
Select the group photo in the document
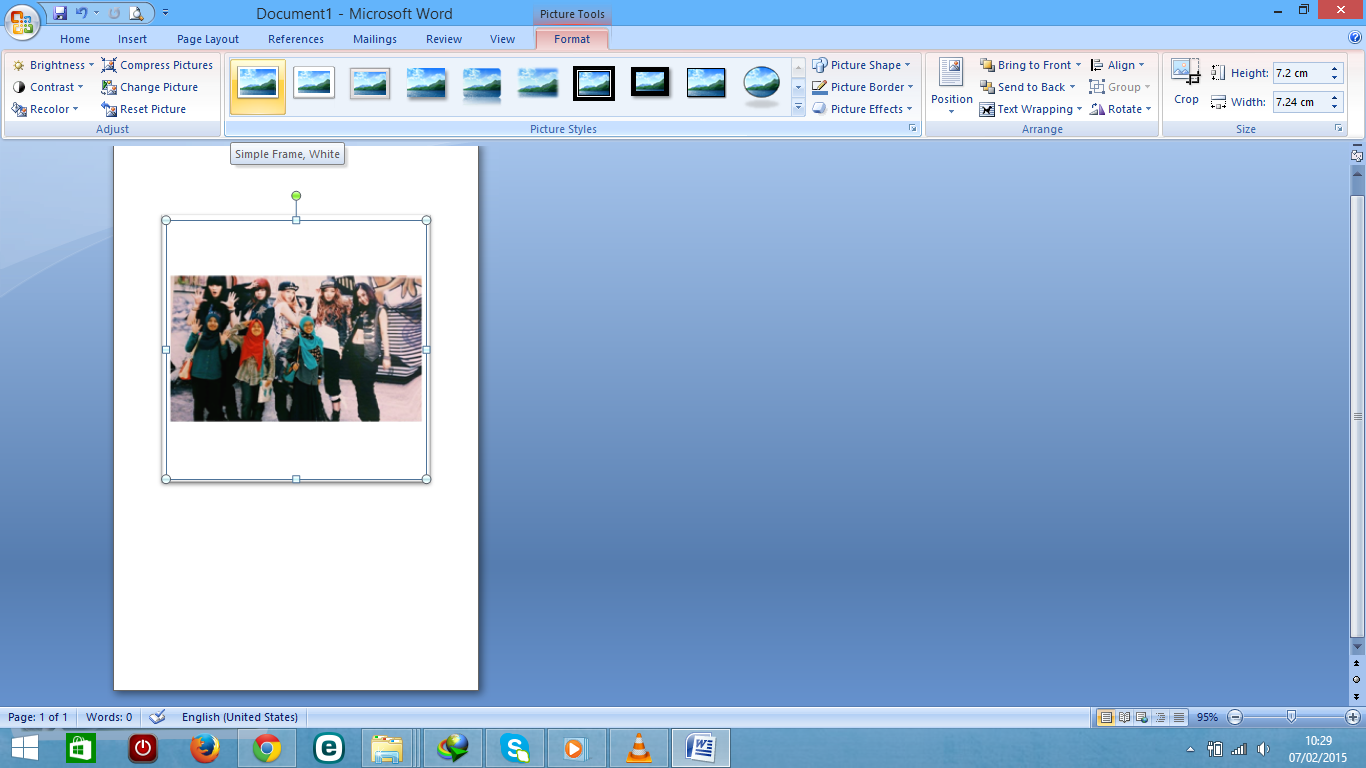click(x=296, y=349)
